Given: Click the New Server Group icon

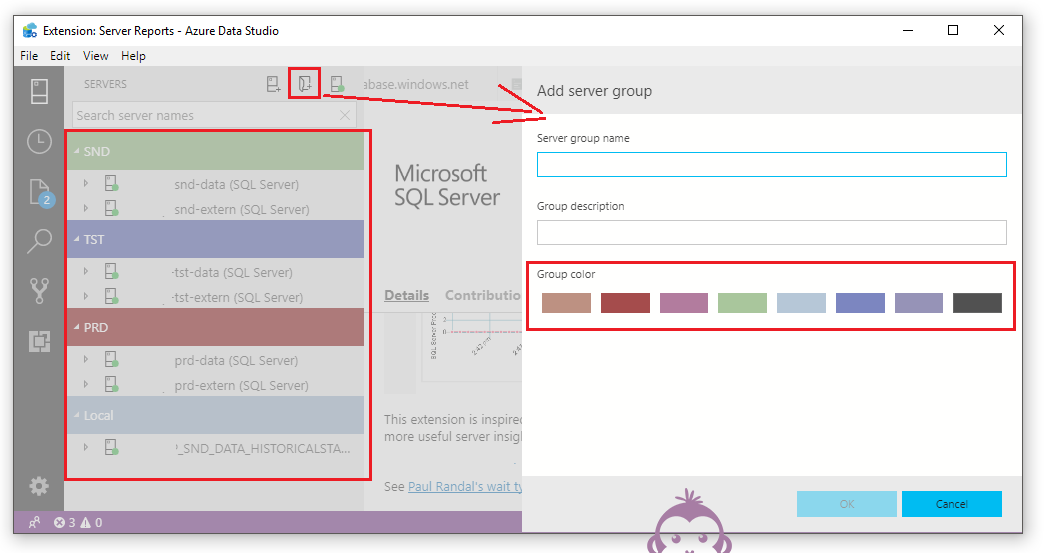Looking at the screenshot, I should coord(305,84).
